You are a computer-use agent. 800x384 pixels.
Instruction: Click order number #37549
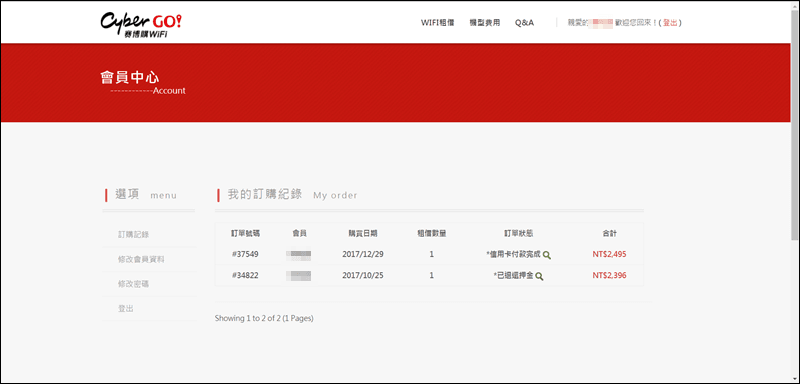tap(245, 254)
